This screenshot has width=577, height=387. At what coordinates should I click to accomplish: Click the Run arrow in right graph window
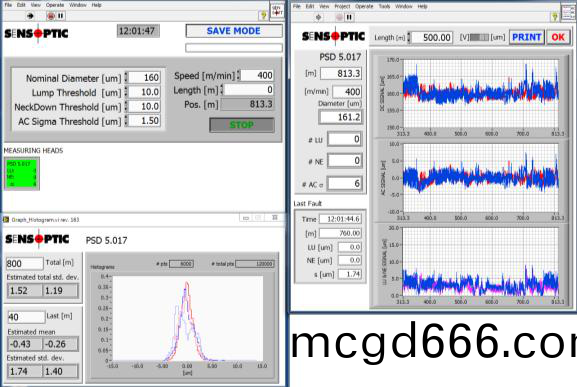[x=319, y=17]
